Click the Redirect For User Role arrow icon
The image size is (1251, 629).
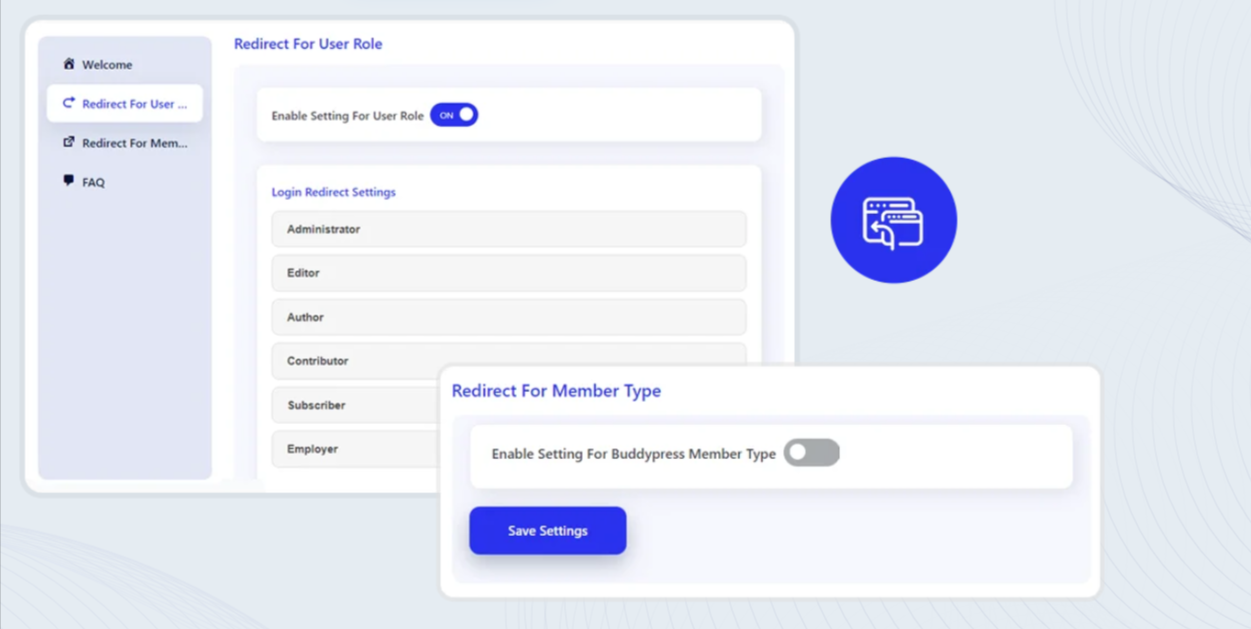coord(68,103)
